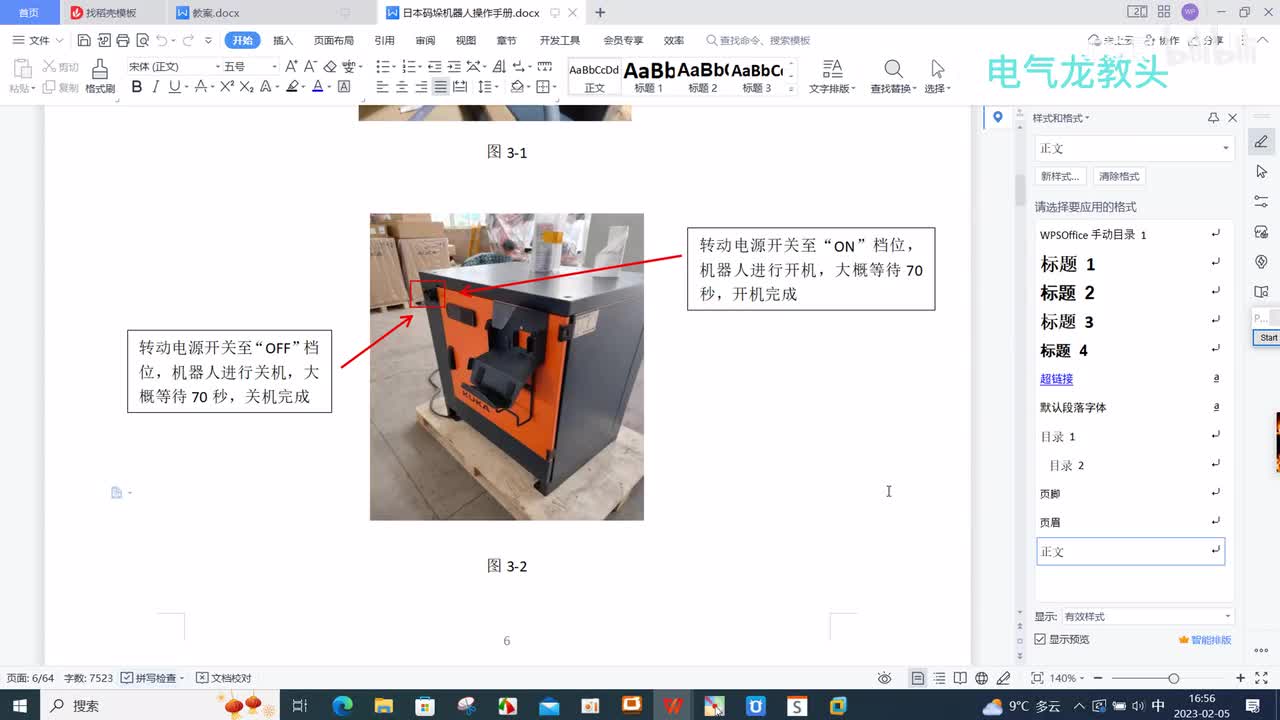
Task: Open the 文字排版 dropdown button
Action: click(x=832, y=76)
